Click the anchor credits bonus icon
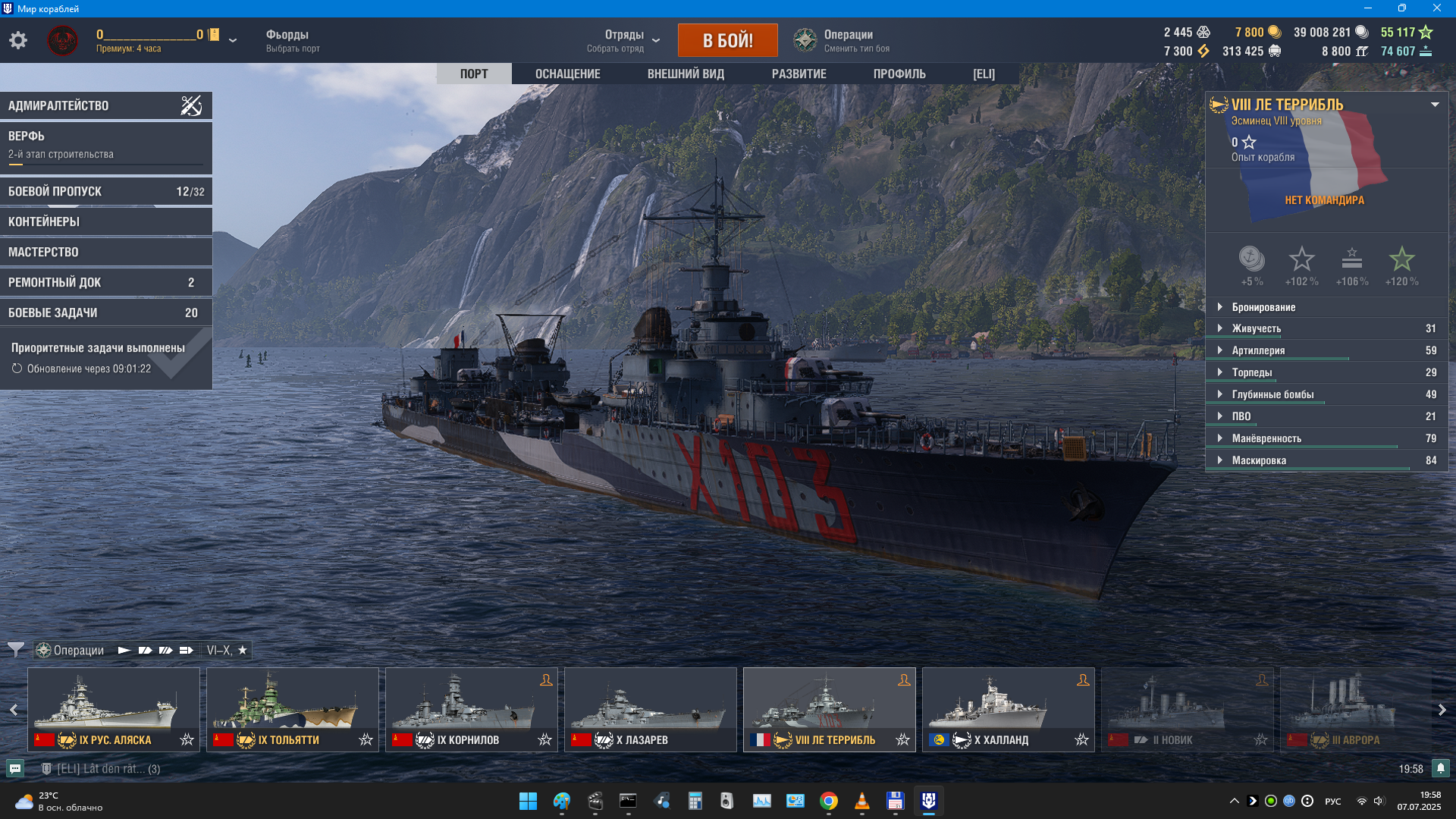 pyautogui.click(x=1251, y=259)
